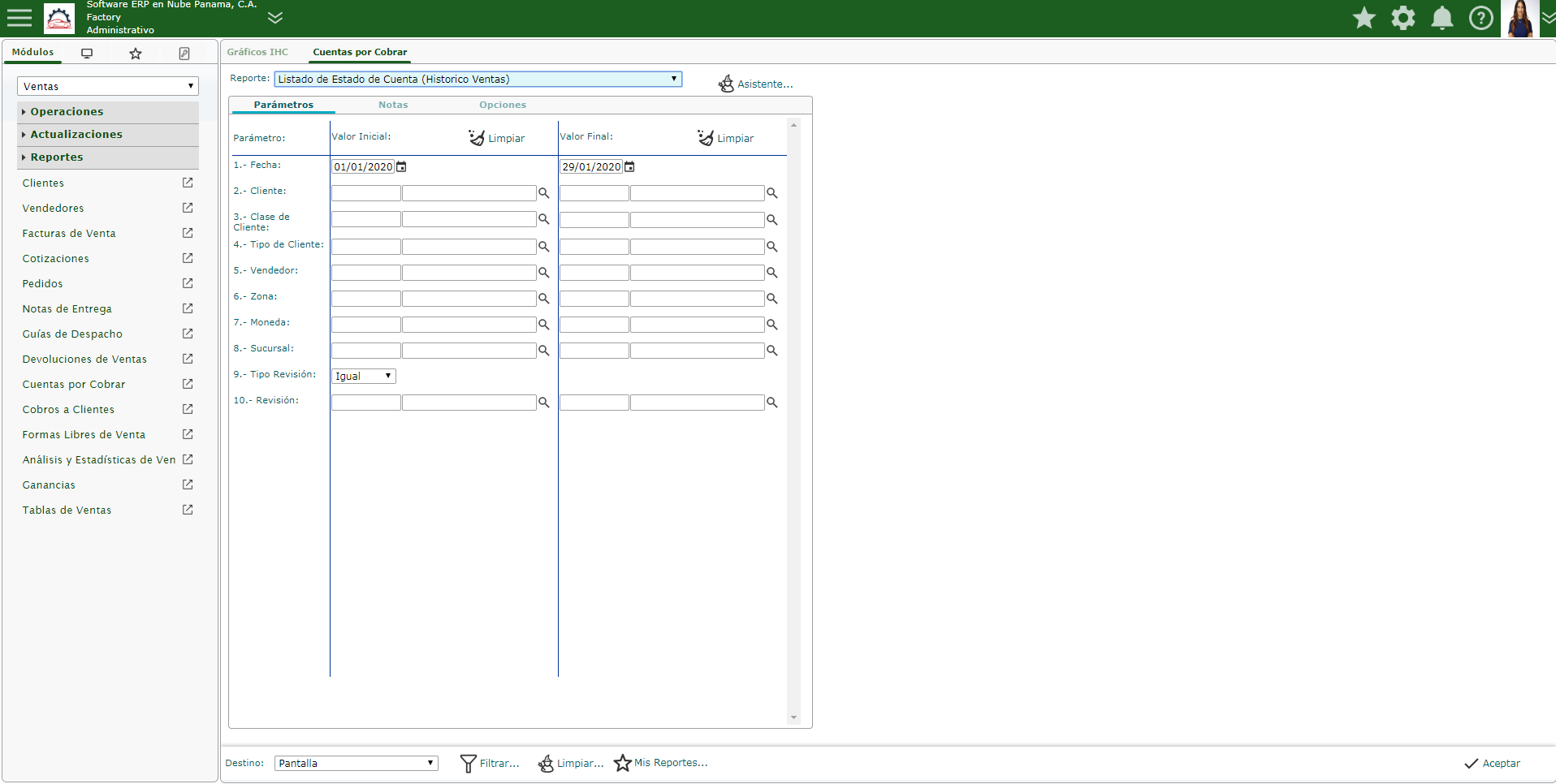Open favorites star in top bar
The image size is (1556, 784).
[1364, 18]
